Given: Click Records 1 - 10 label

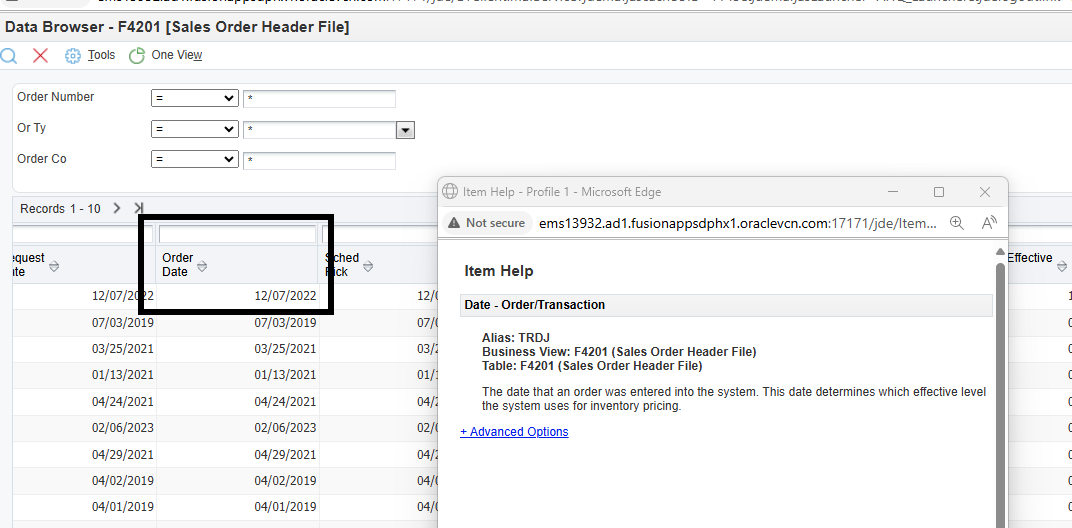Looking at the screenshot, I should point(60,209).
